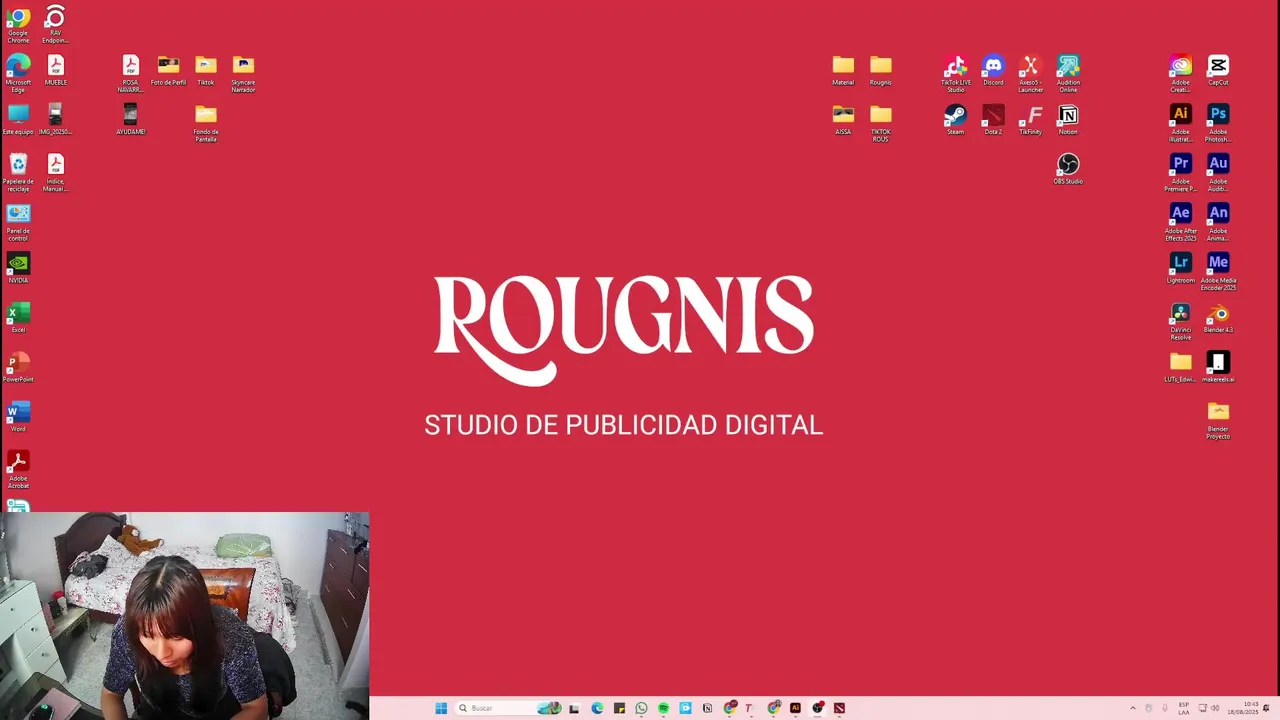Select the Foto de Perfil folder
The image size is (1280, 720).
168,70
